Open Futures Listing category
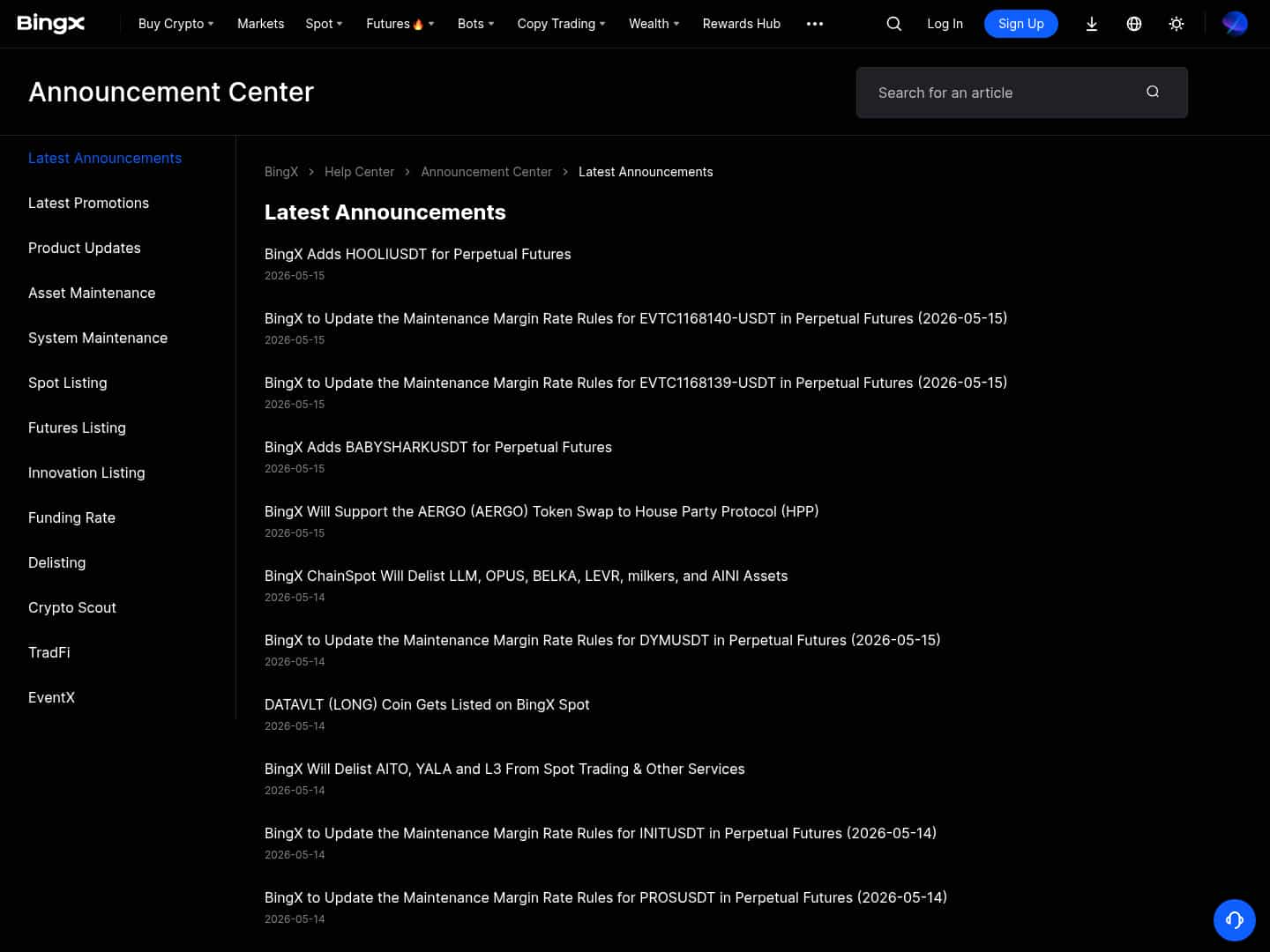 (77, 428)
